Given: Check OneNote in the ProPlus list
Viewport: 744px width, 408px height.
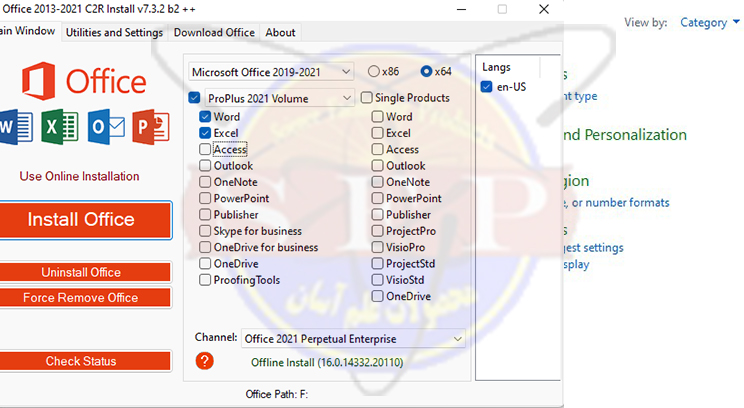Looking at the screenshot, I should click(x=205, y=182).
